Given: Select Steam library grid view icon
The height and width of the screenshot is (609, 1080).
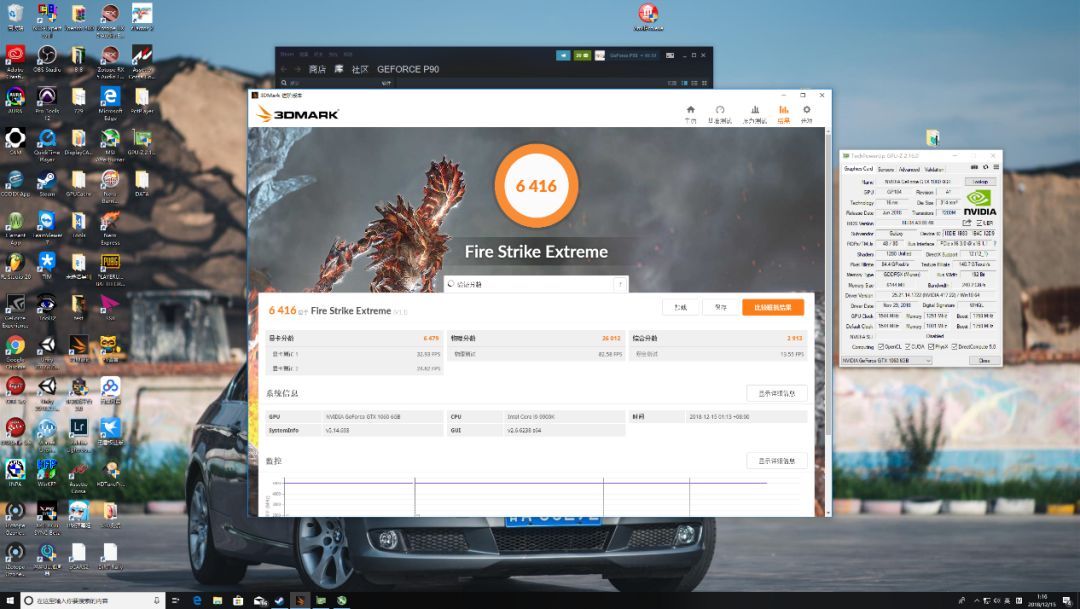Looking at the screenshot, I should pyautogui.click(x=704, y=83).
